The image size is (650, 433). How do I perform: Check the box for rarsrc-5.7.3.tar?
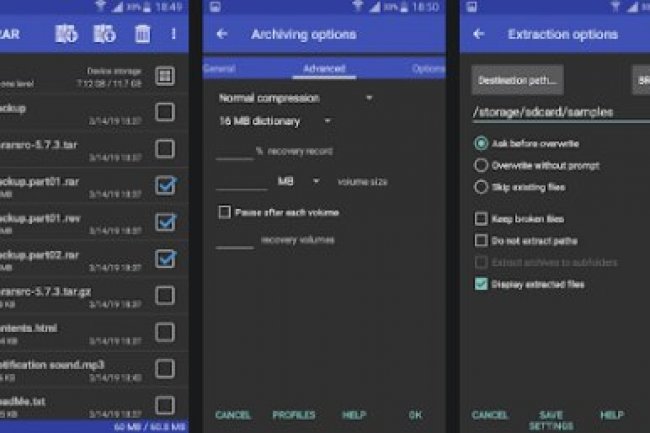(x=165, y=149)
